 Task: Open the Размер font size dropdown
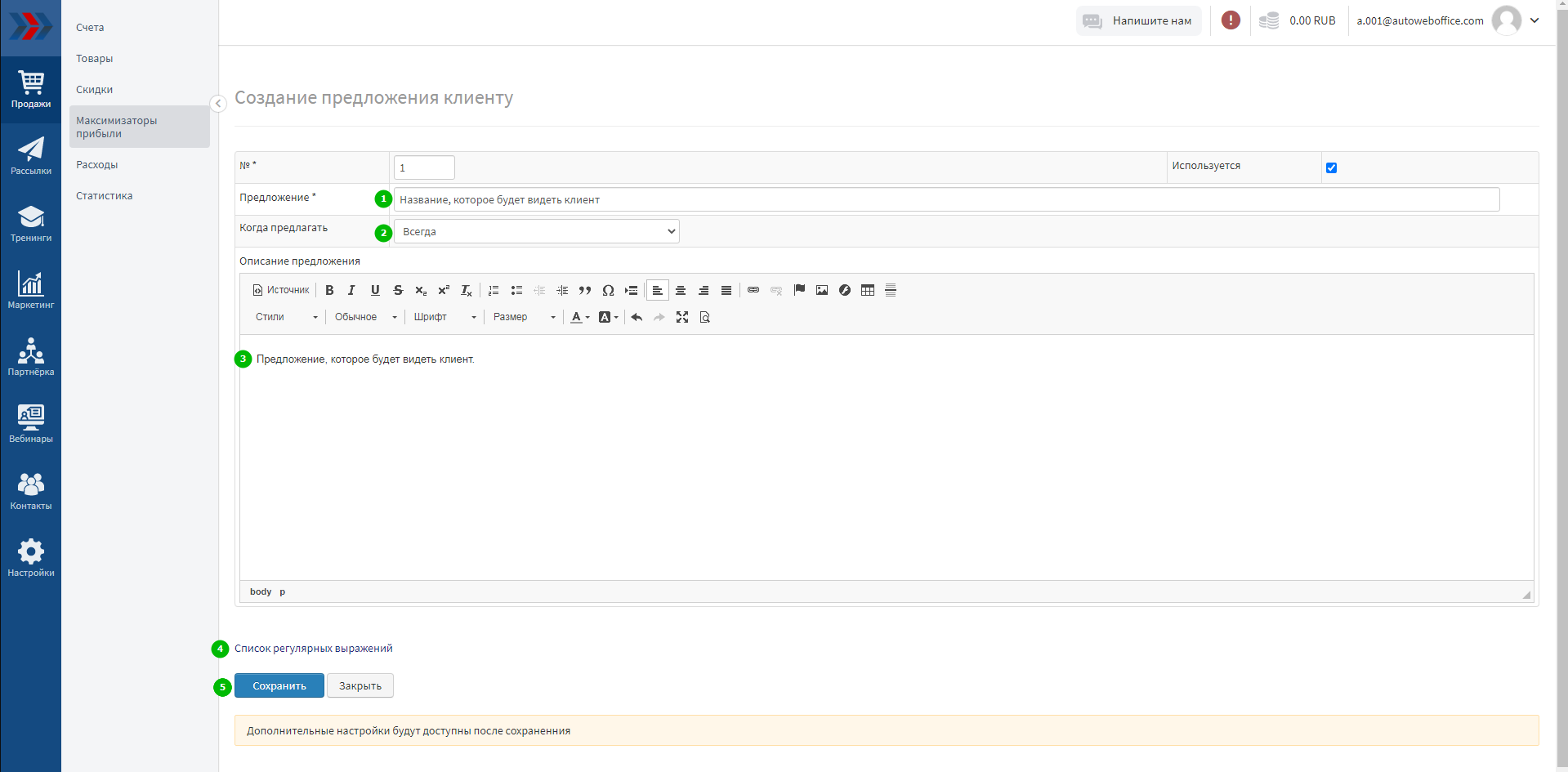[x=524, y=317]
